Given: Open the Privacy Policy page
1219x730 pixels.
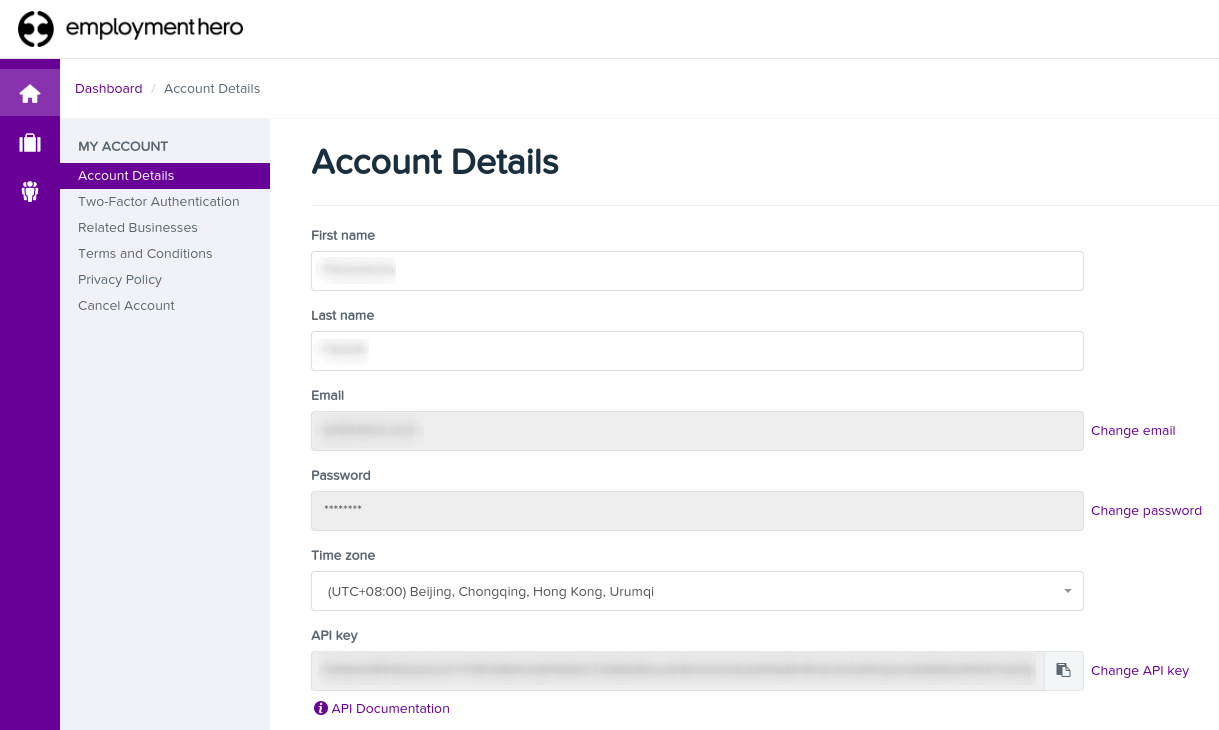Looking at the screenshot, I should 119,279.
